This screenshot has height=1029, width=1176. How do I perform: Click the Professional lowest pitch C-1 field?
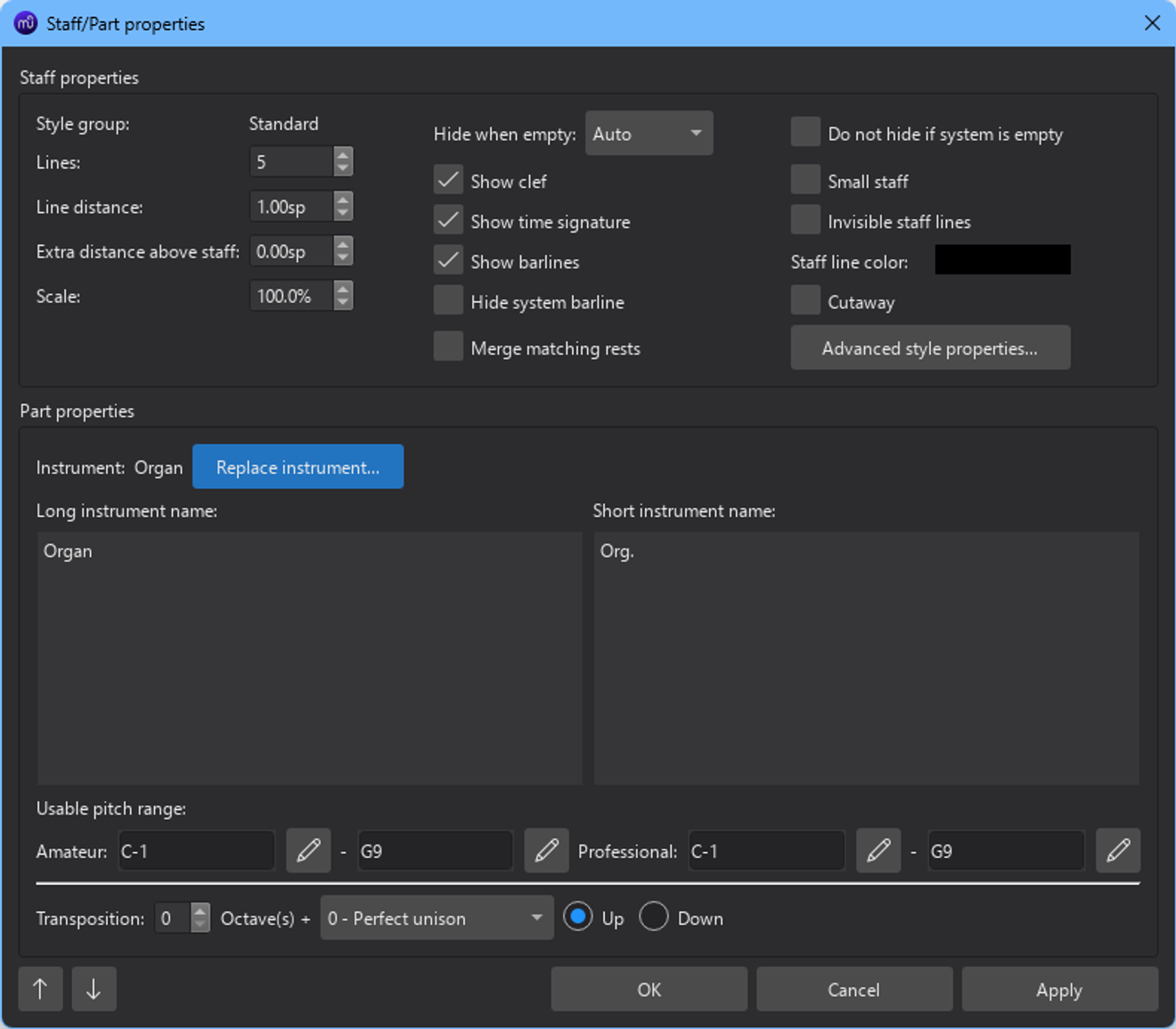(x=766, y=851)
